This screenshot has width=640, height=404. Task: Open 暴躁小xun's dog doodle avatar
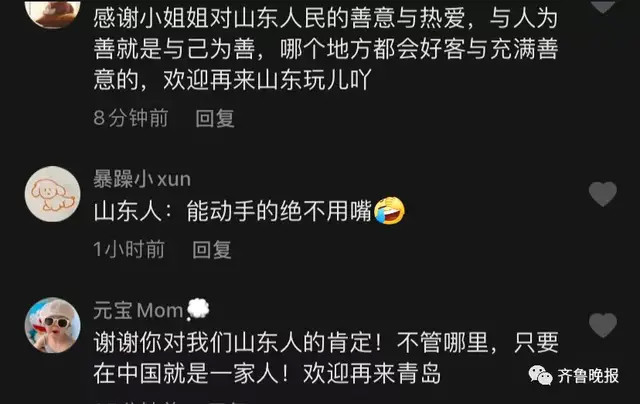pyautogui.click(x=53, y=194)
